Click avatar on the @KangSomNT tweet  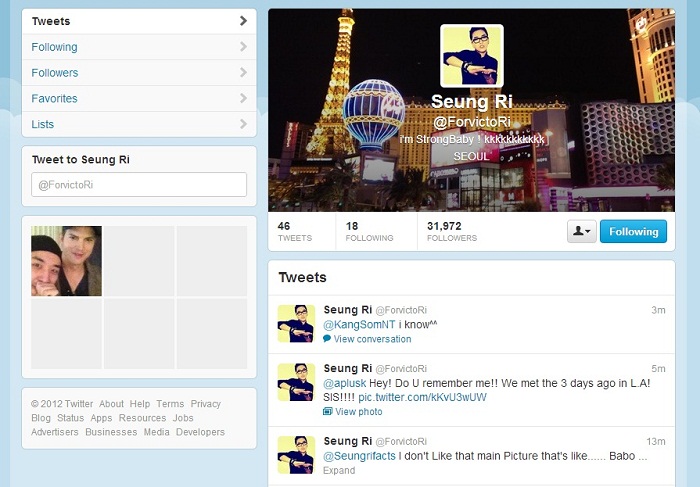tap(296, 324)
